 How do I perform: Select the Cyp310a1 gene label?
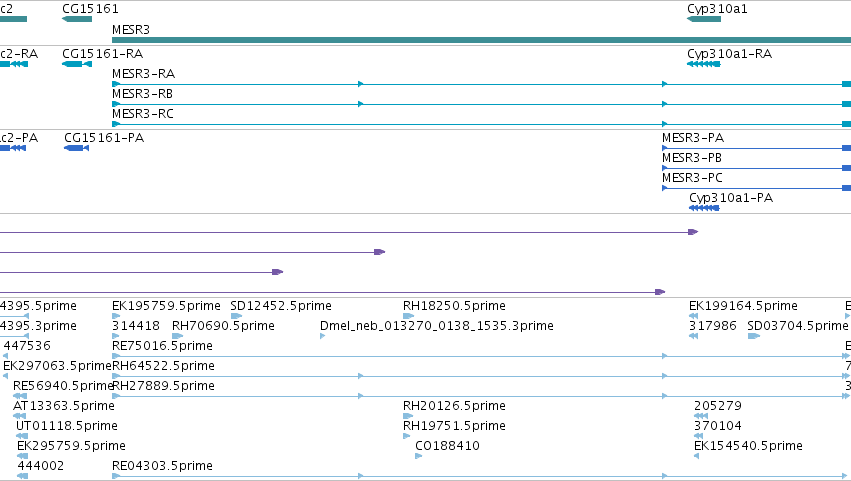pos(717,9)
